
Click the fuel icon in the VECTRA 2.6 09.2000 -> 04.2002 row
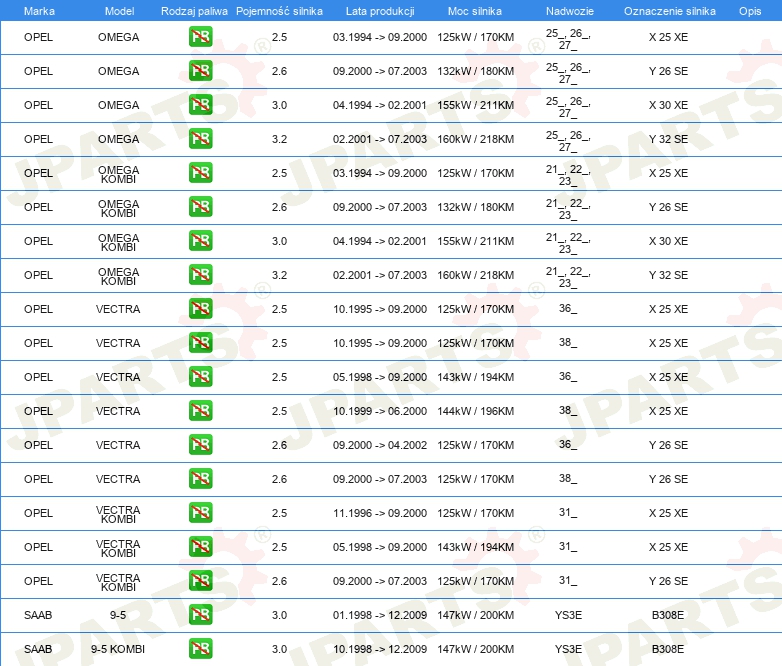pyautogui.click(x=200, y=444)
